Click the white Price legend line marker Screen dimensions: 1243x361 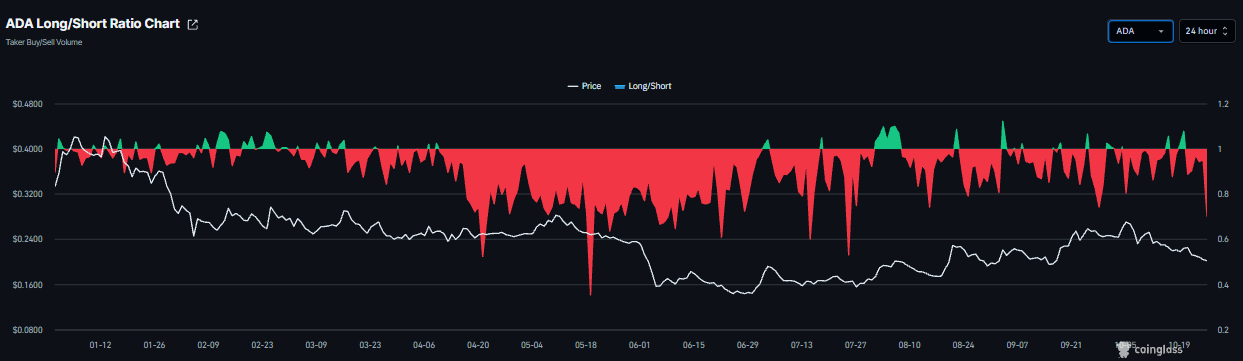[x=572, y=87]
